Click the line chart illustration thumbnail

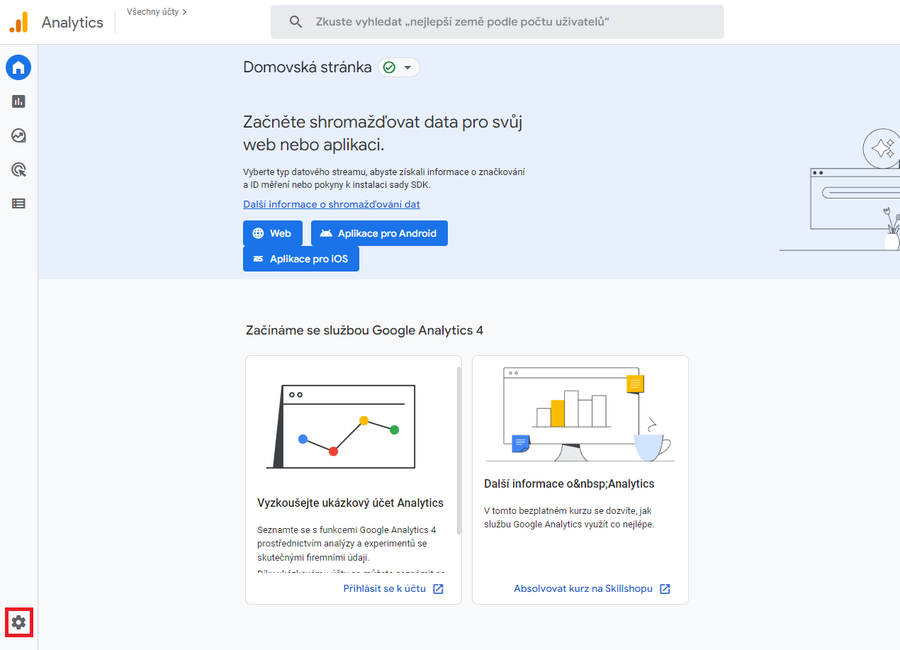[340, 426]
